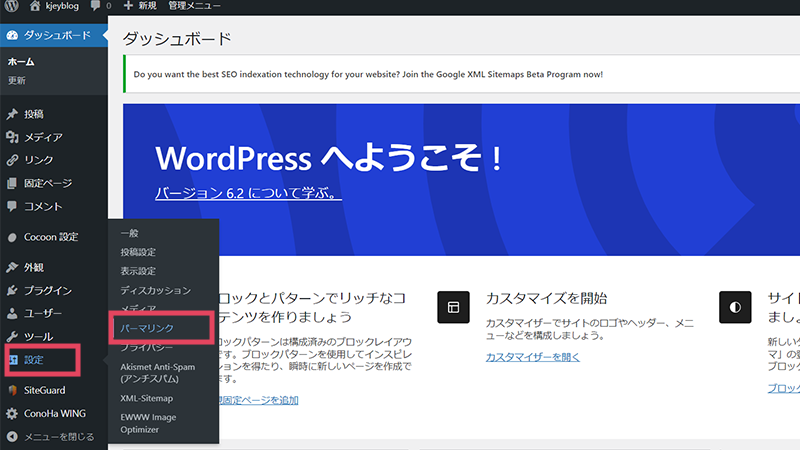This screenshot has height=450, width=800.
Task: Open the 投稿 menu label
Action: (34, 114)
